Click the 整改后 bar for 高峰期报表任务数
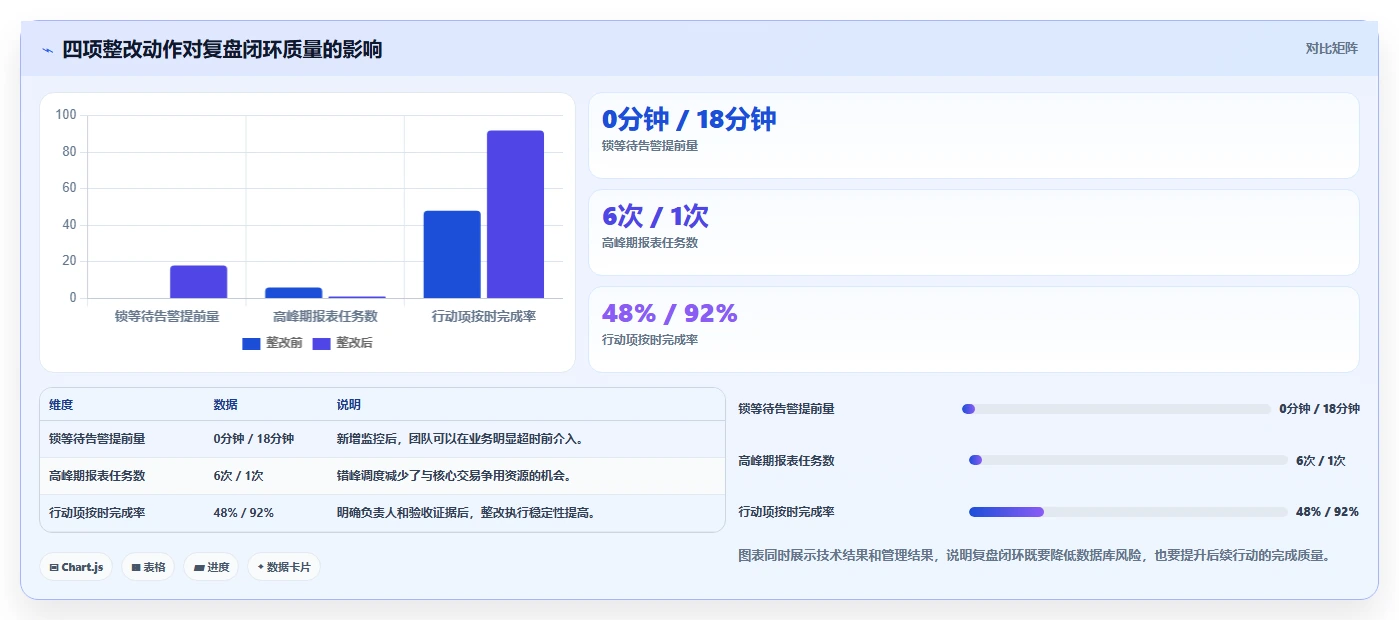Screen dimensions: 1399x620 [357, 297]
